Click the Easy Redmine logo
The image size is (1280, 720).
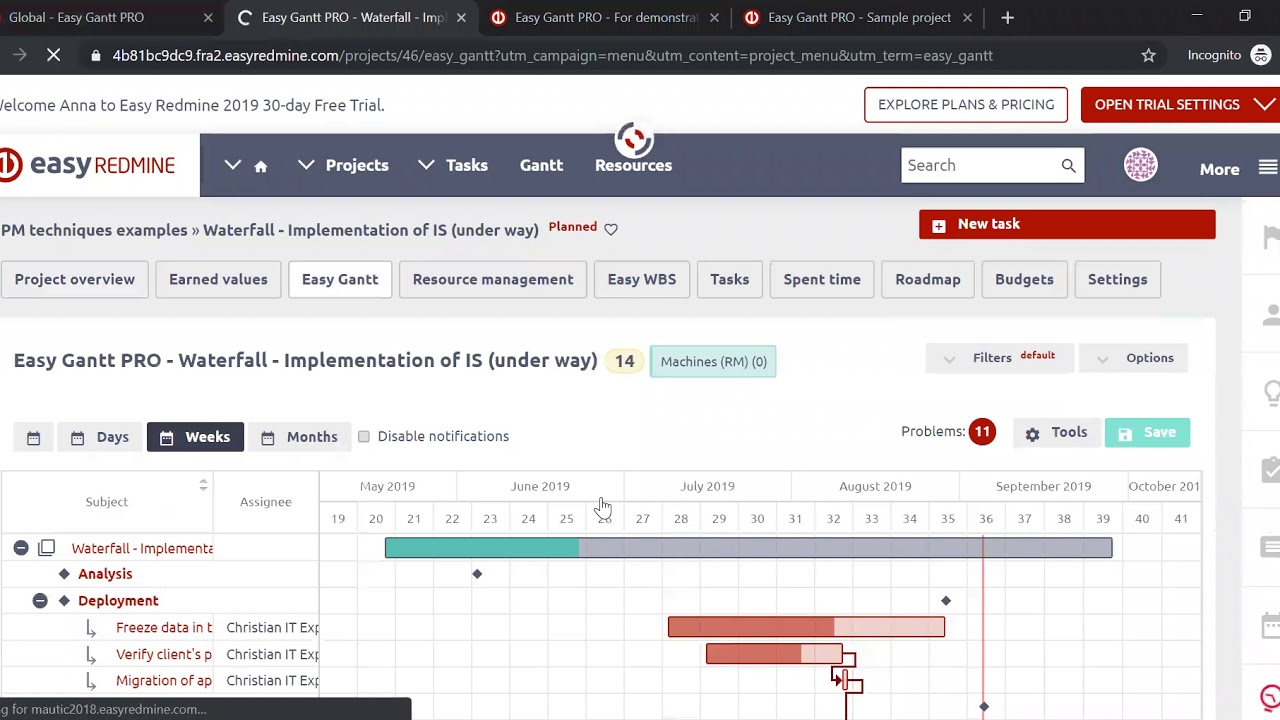(88, 165)
